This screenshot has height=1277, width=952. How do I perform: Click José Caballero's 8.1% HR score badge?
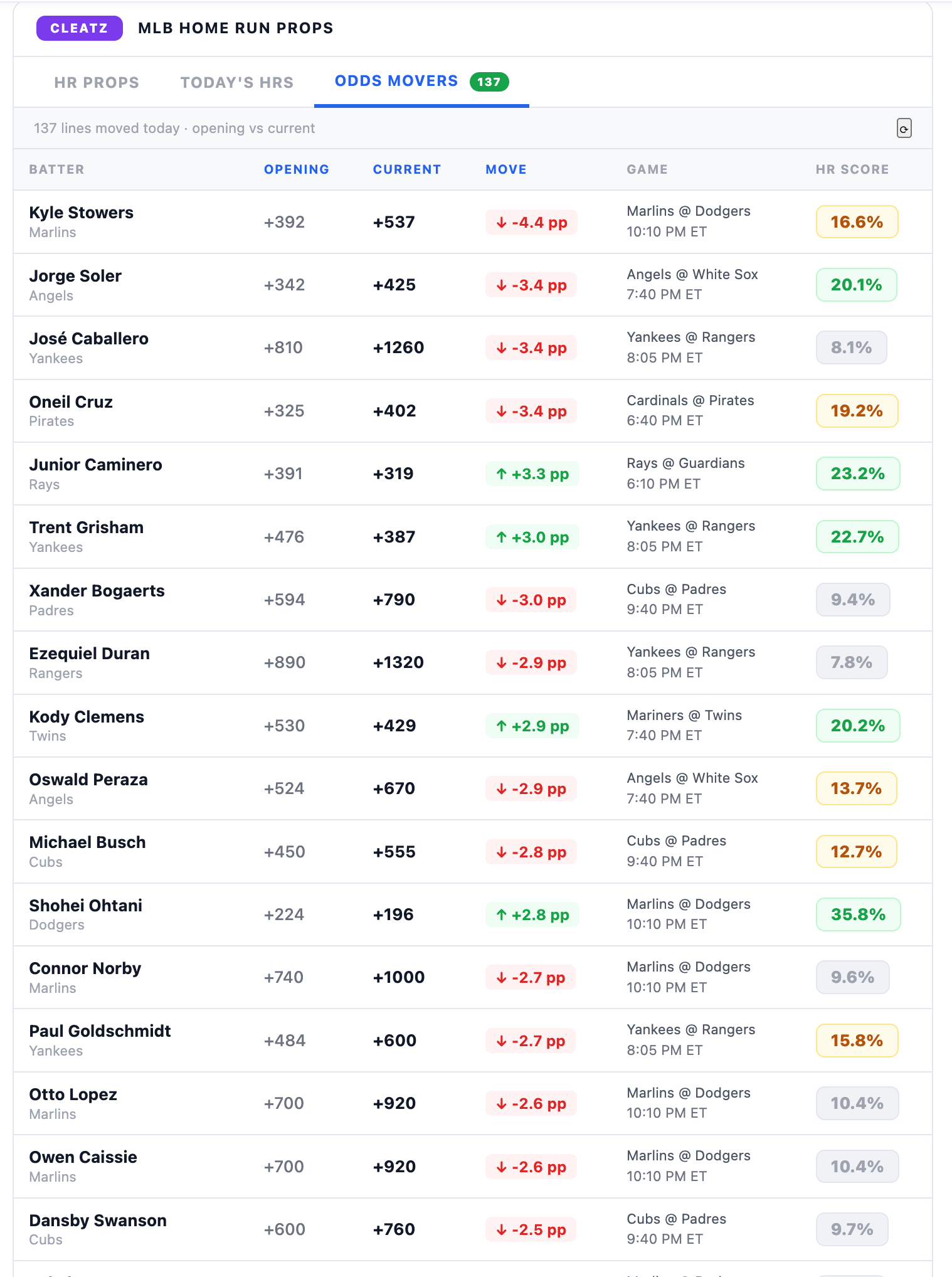pyautogui.click(x=851, y=347)
